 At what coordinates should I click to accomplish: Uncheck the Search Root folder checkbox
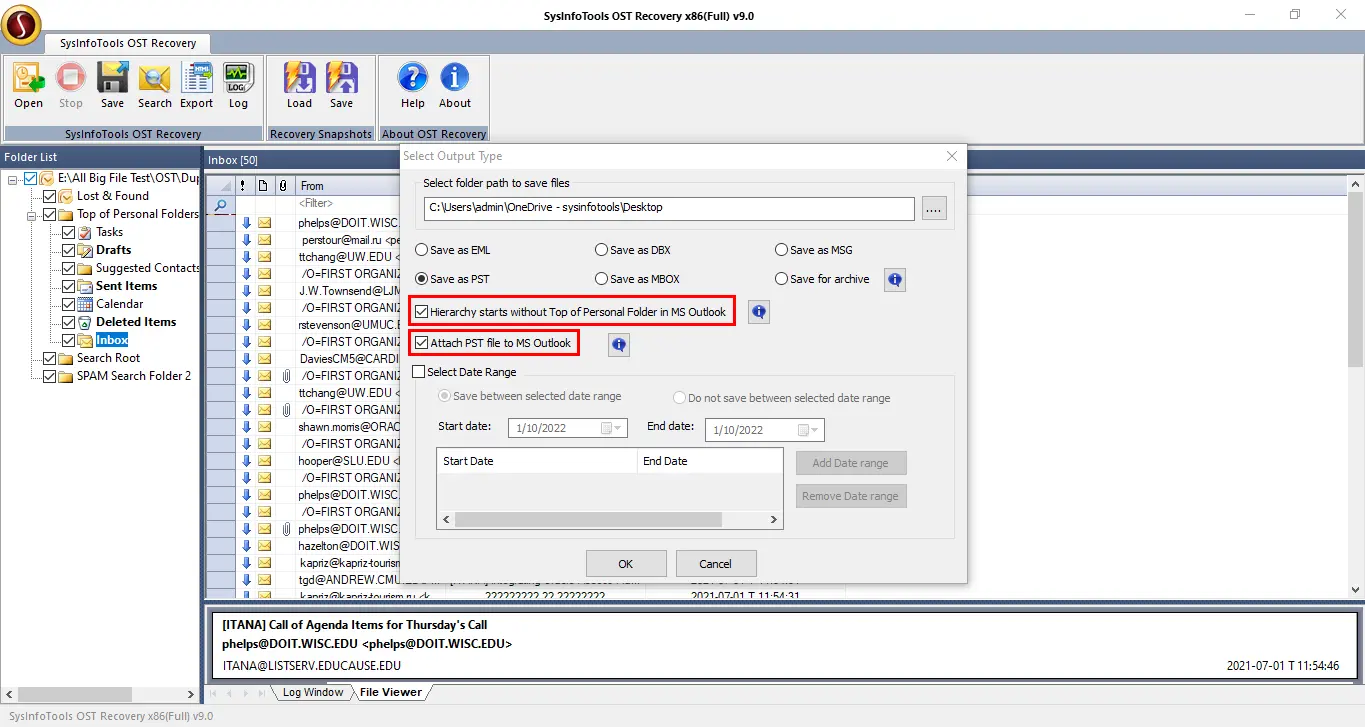pos(50,358)
